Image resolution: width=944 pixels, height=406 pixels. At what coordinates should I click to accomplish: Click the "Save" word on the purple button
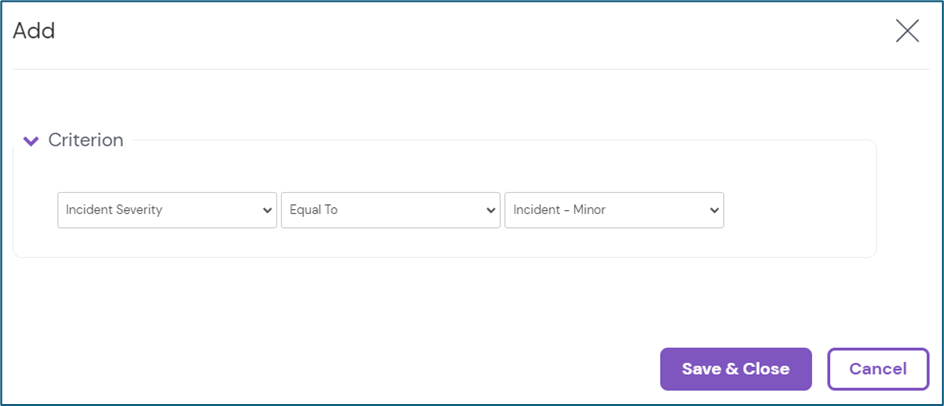[x=703, y=369]
